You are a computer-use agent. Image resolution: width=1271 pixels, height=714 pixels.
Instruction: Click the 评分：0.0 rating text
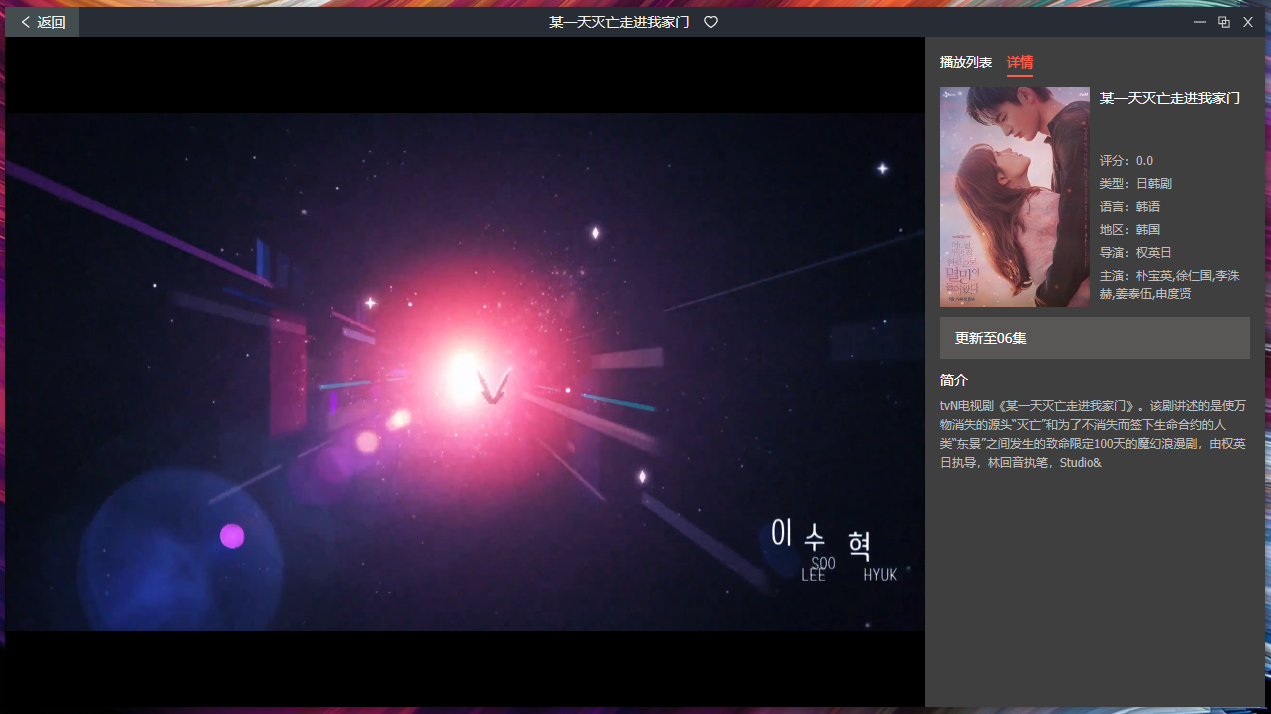tap(1126, 161)
